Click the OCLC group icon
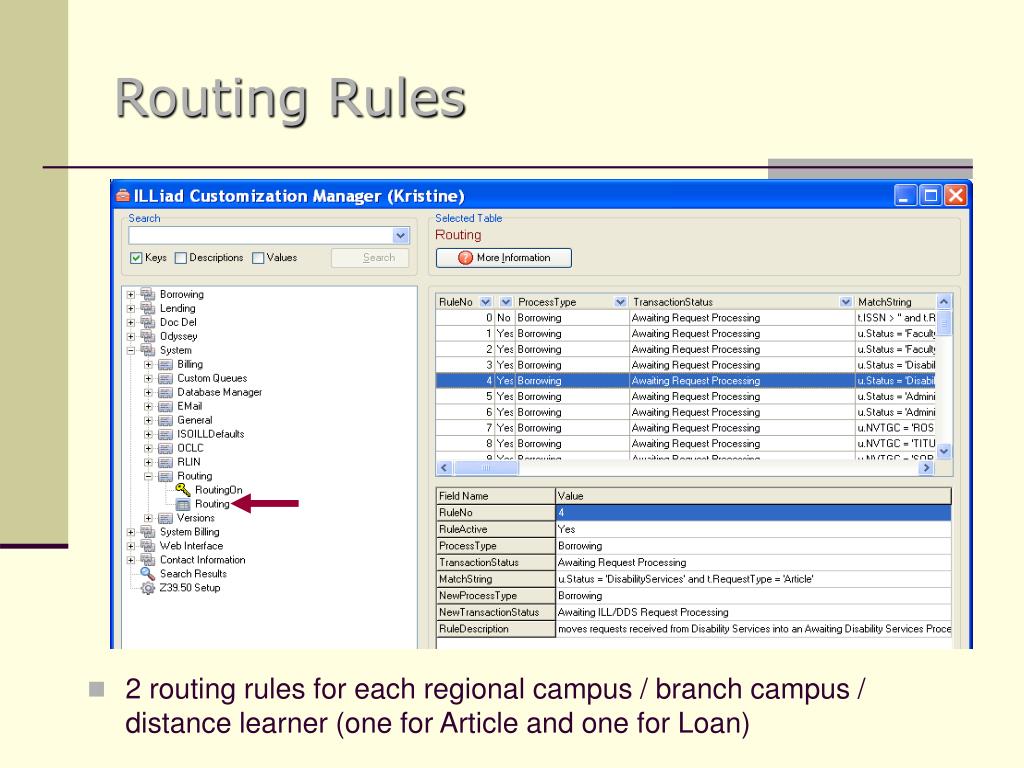 [166, 448]
